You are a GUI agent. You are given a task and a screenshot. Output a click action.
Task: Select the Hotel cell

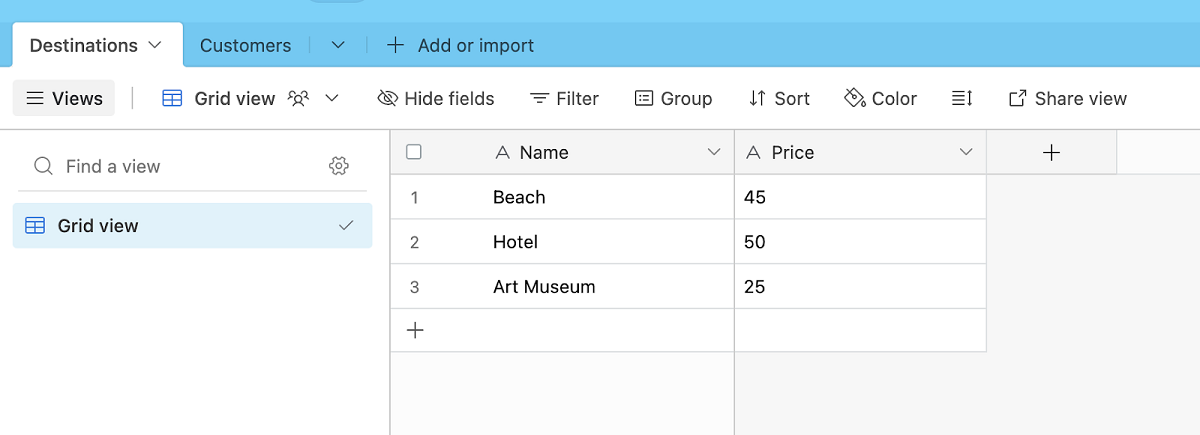(562, 242)
